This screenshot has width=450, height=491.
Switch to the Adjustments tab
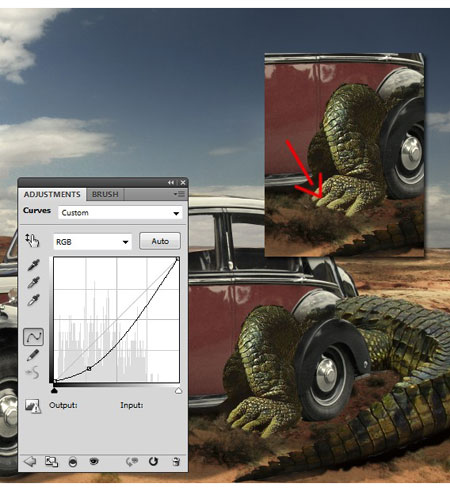52,194
